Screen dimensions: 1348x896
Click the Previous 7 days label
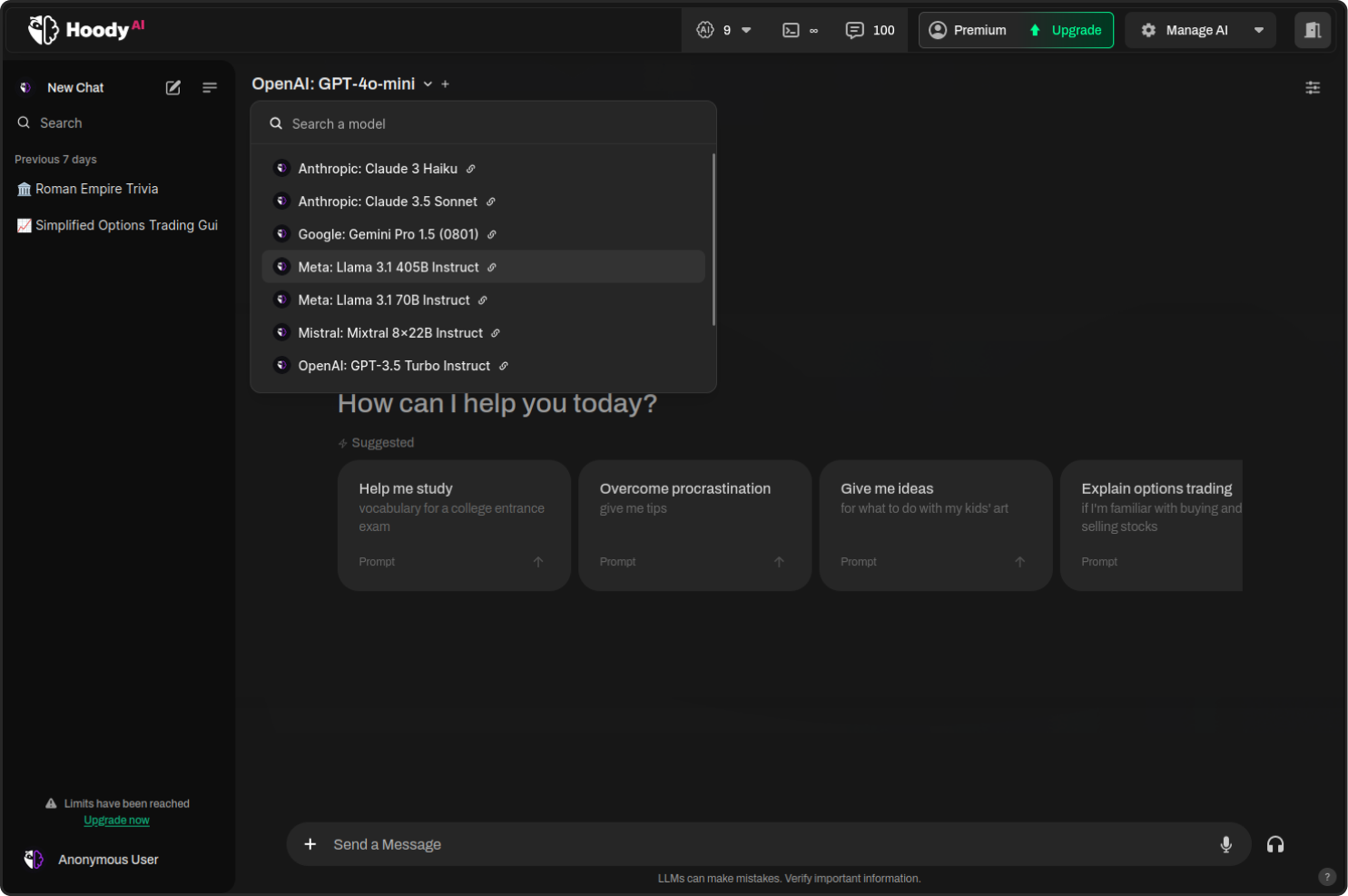(x=55, y=160)
